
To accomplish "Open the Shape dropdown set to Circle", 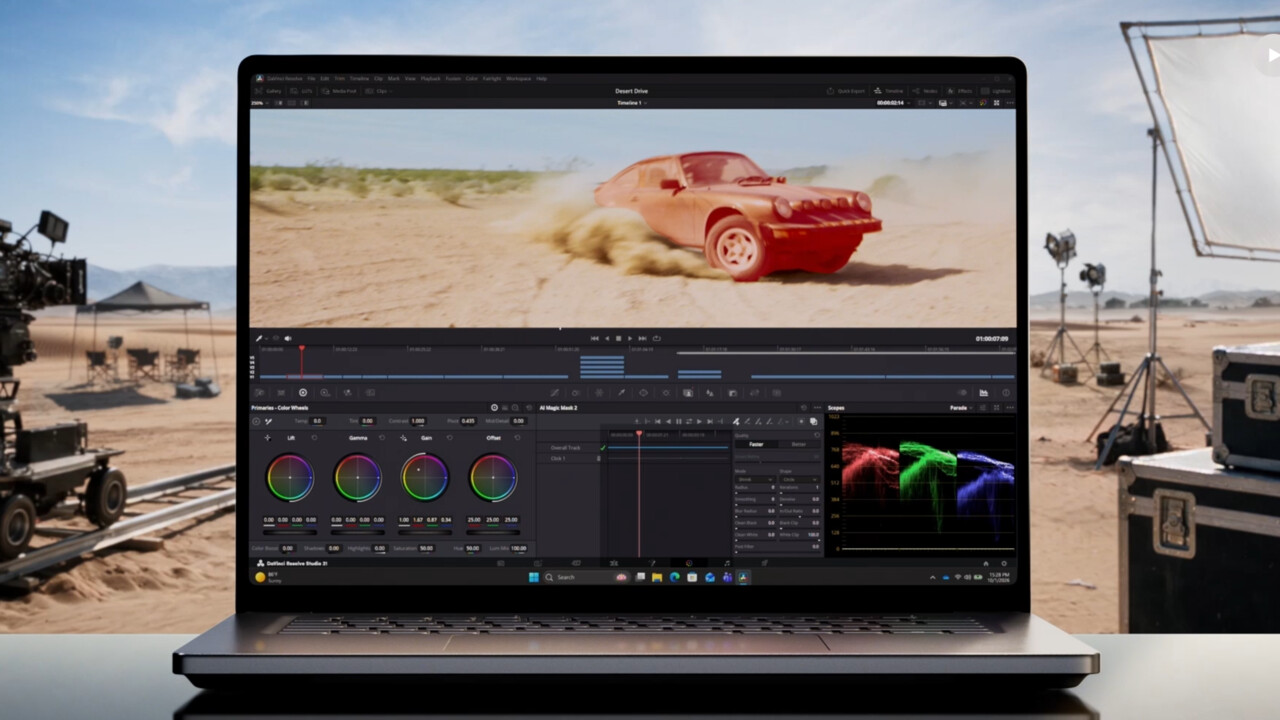I will click(798, 480).
